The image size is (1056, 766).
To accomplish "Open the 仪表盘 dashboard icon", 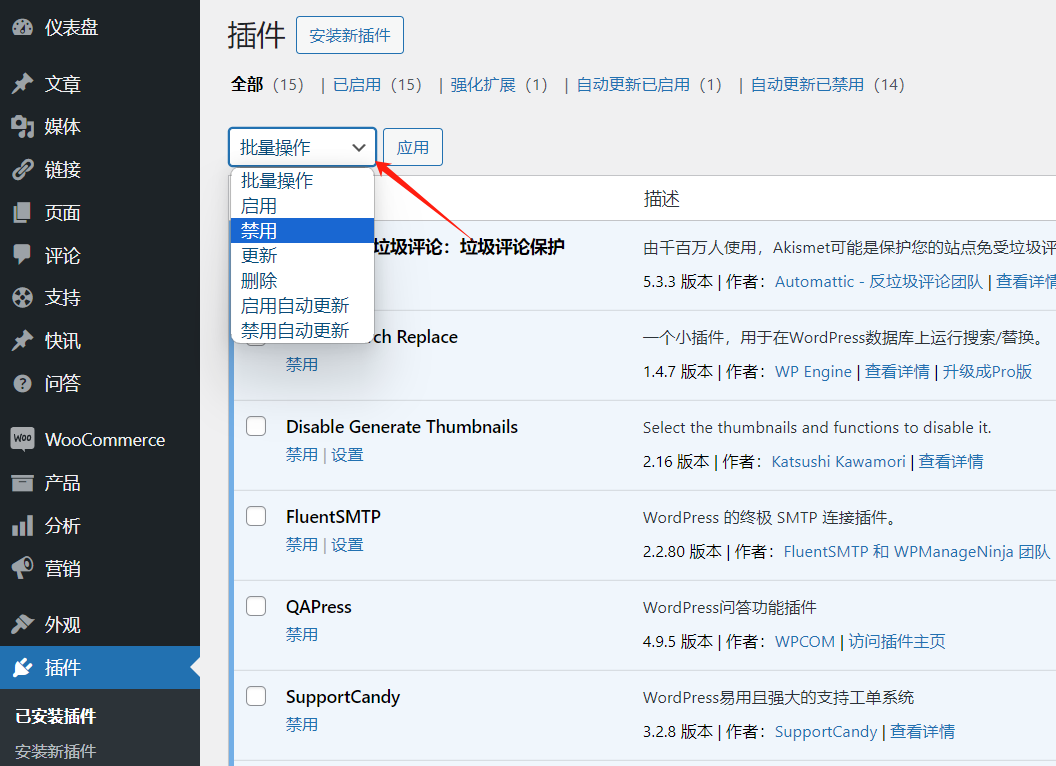I will coord(24,27).
